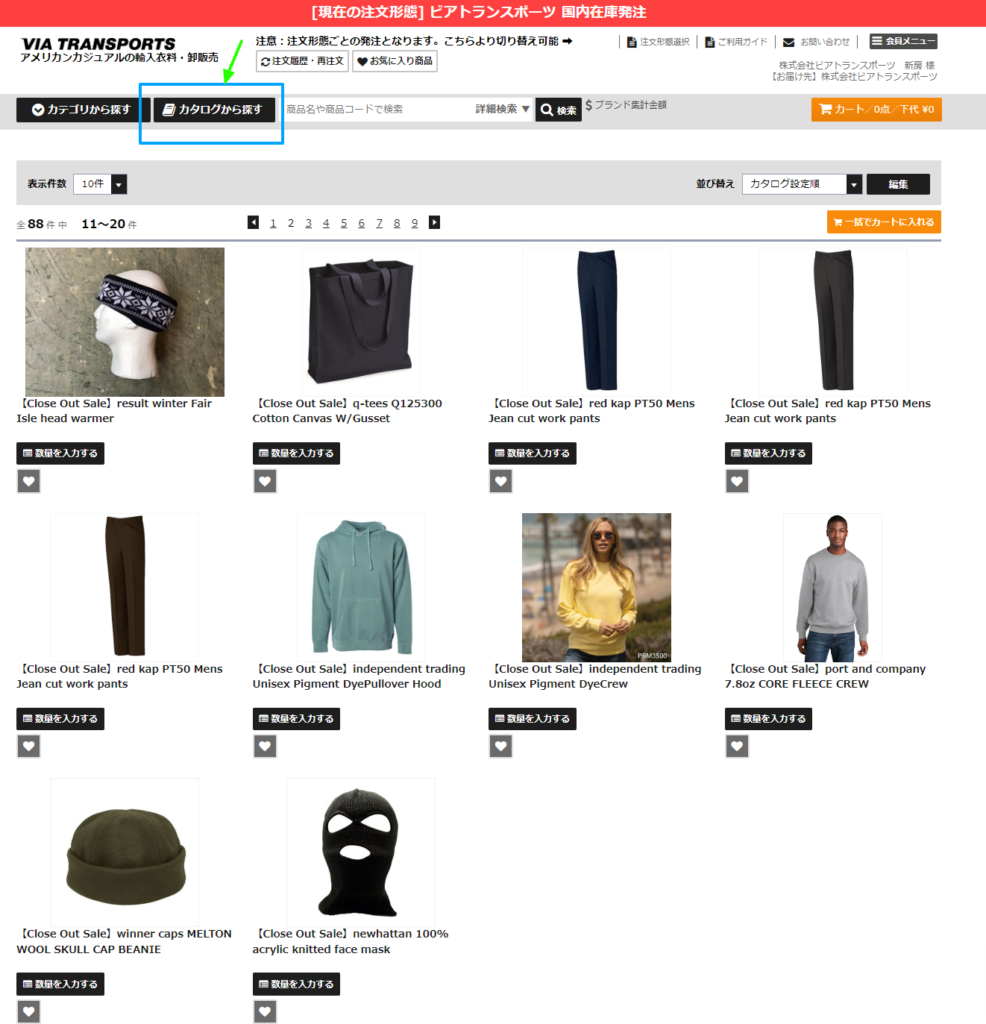The width and height of the screenshot is (986, 1024).
Task: Open the カタログ設定順 sort dropdown
Action: click(802, 184)
